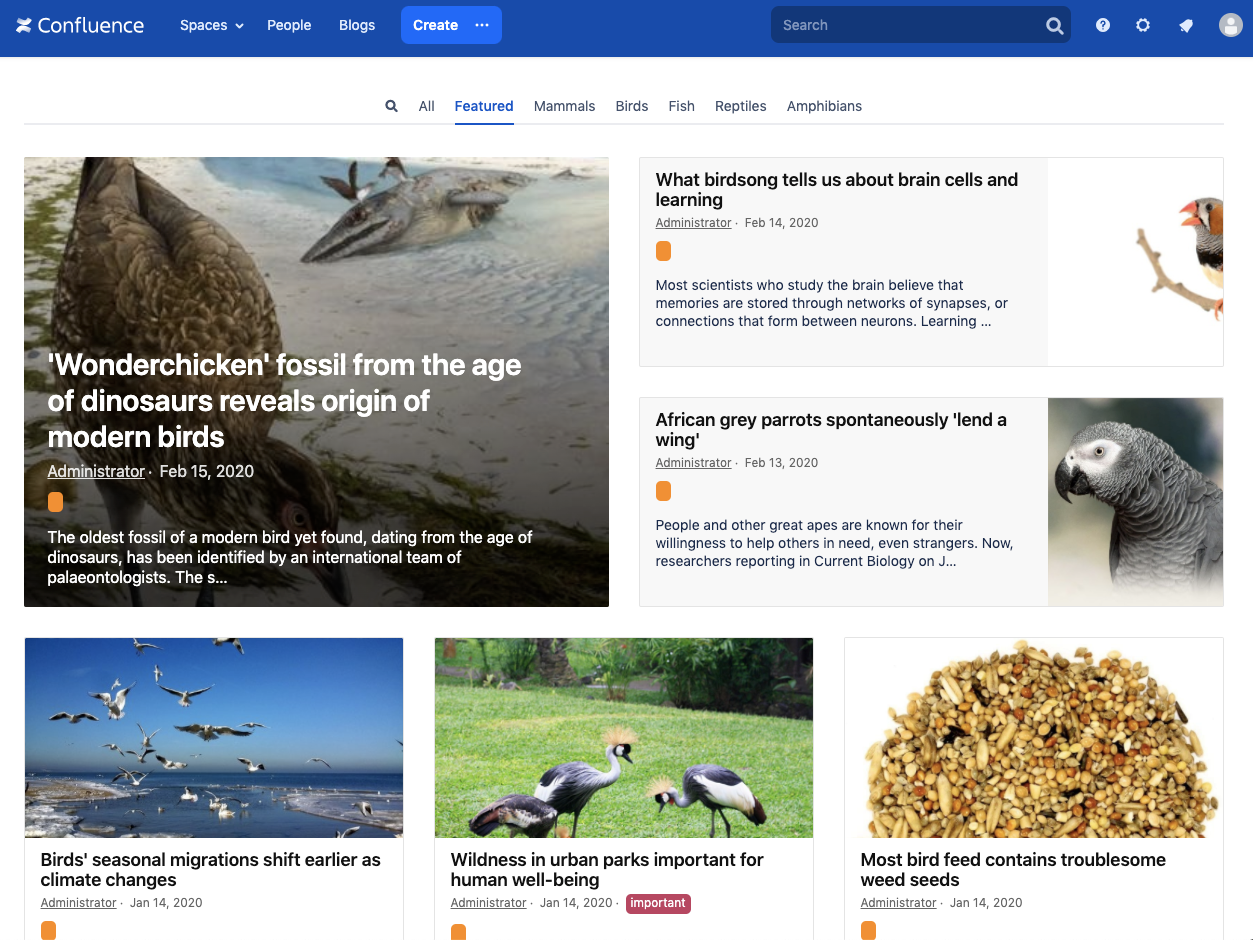Click the notifications megaphone icon
Viewport: 1253px width, 940px height.
[1186, 26]
